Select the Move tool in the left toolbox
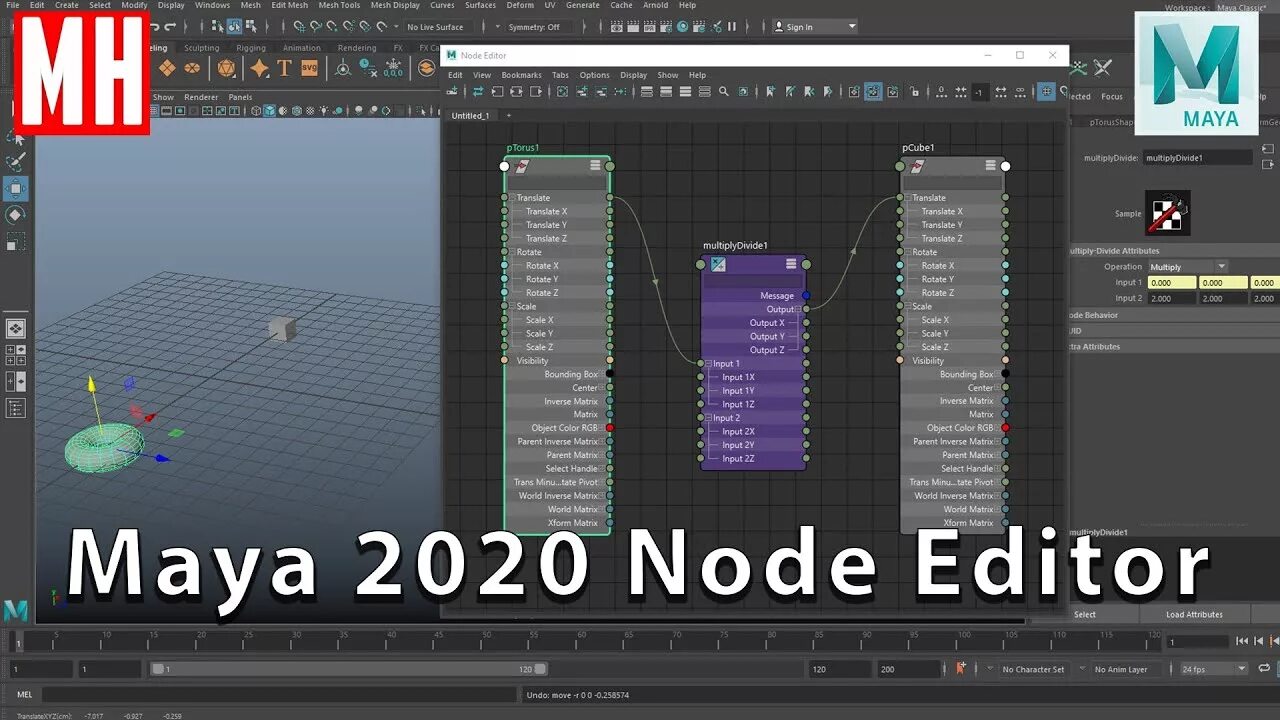 (x=17, y=188)
